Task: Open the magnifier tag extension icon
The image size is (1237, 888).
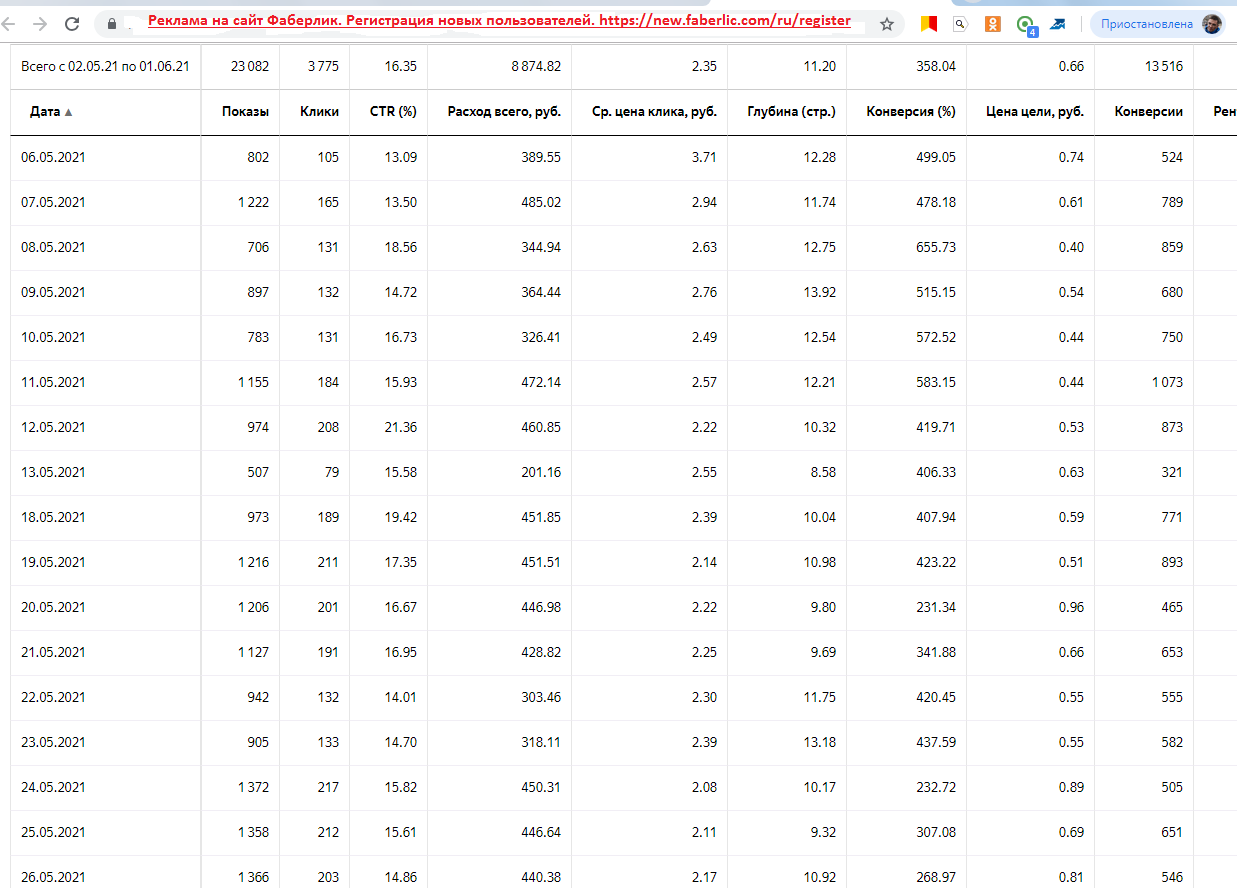Action: (961, 23)
